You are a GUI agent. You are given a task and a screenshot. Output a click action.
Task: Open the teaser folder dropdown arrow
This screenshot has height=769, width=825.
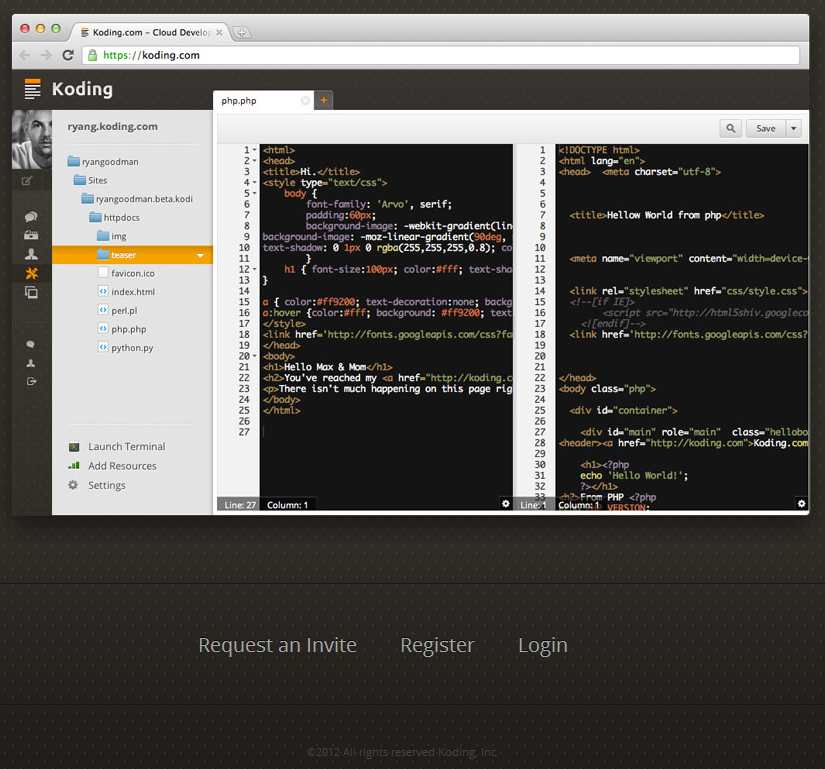click(x=200, y=255)
